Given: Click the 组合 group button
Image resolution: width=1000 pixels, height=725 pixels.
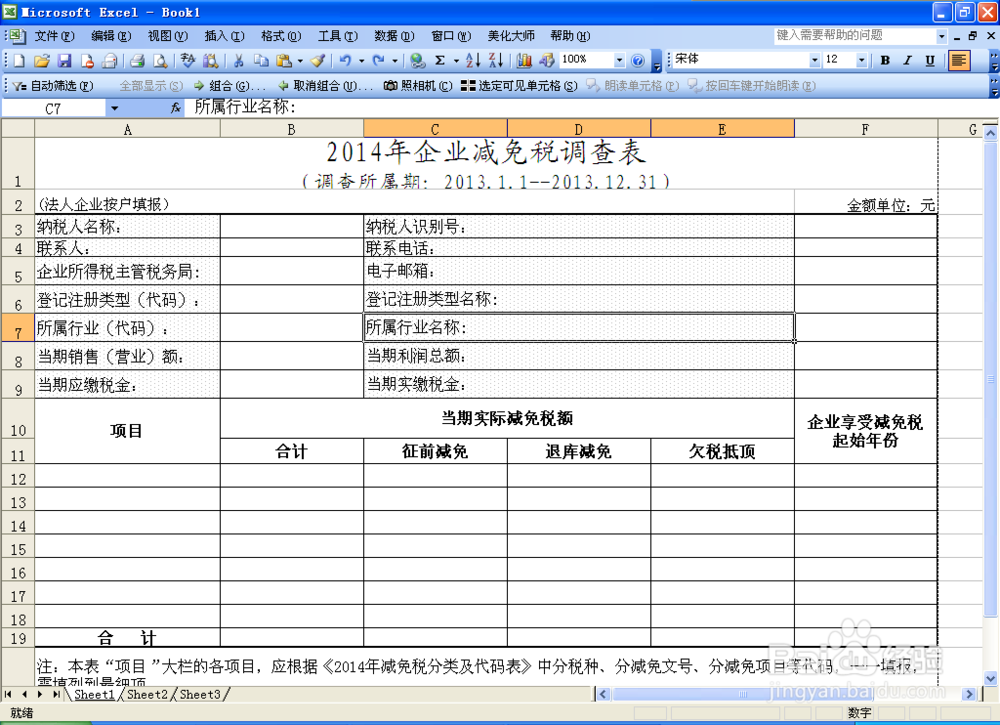Looking at the screenshot, I should point(230,85).
